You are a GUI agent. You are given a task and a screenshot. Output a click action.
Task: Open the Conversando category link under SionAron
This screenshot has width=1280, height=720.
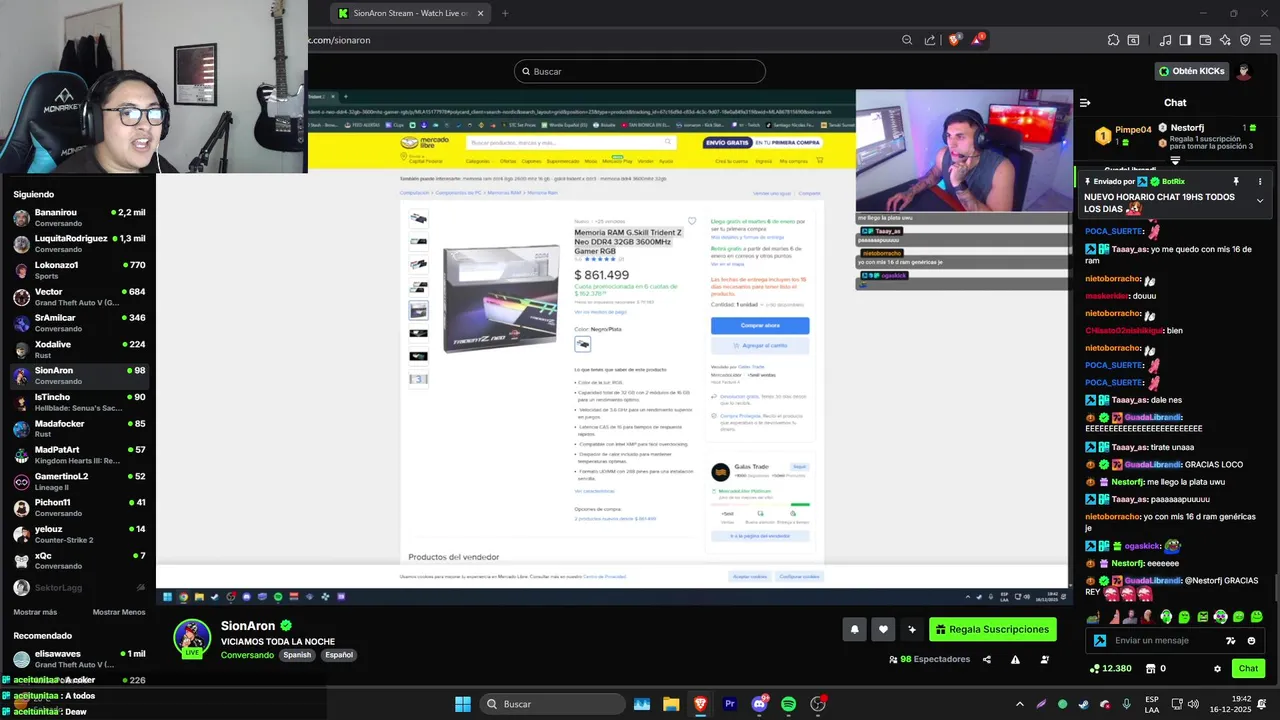click(x=247, y=655)
